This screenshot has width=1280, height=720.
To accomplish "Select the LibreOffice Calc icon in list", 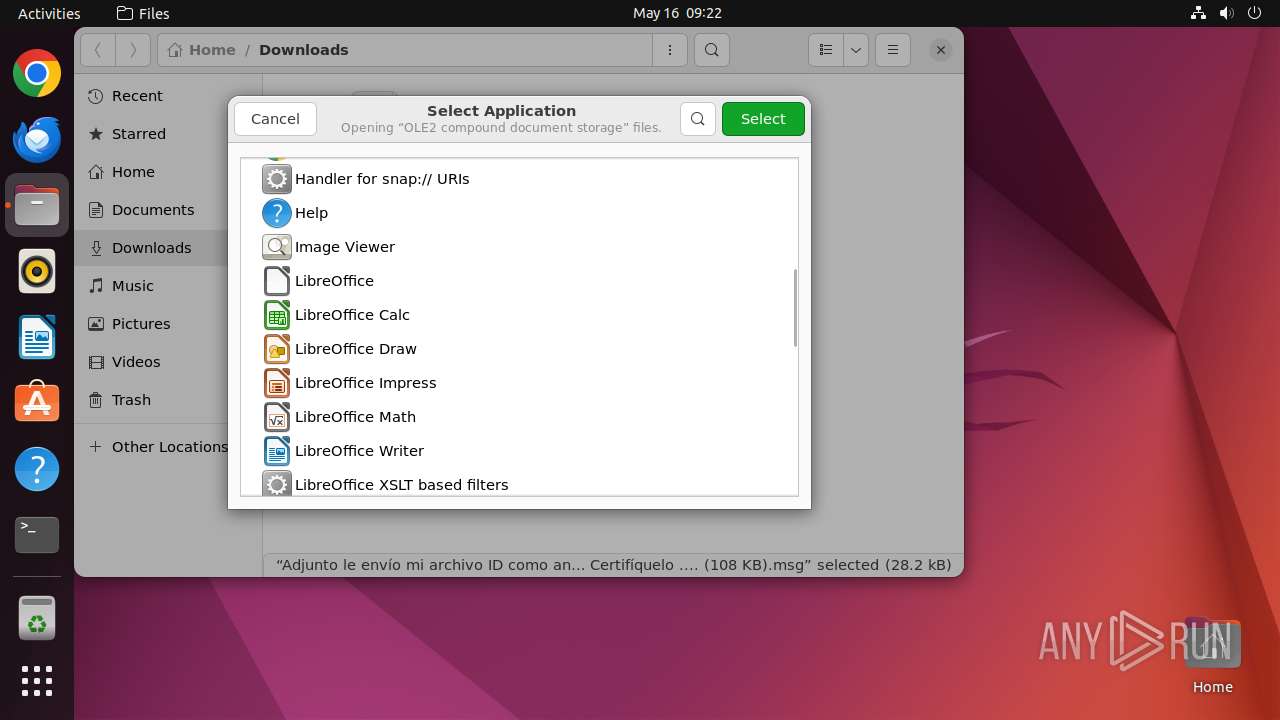I will [277, 315].
